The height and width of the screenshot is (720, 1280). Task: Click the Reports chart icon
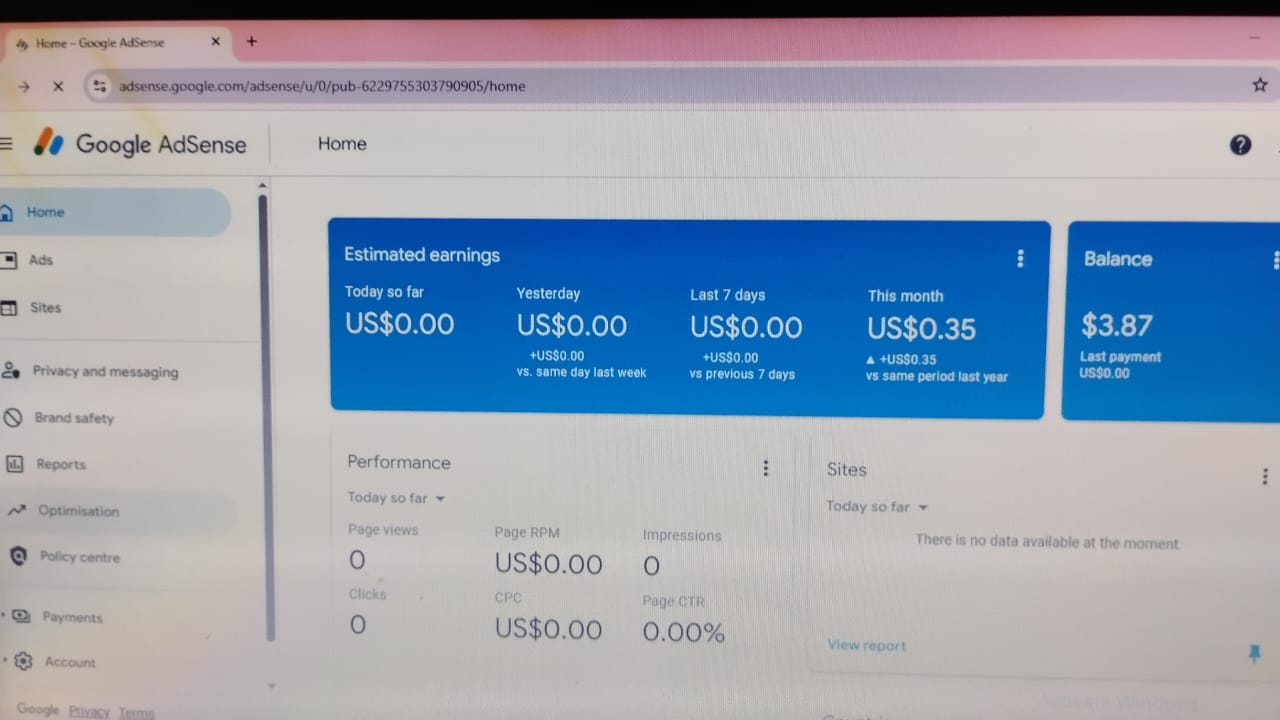pos(15,464)
